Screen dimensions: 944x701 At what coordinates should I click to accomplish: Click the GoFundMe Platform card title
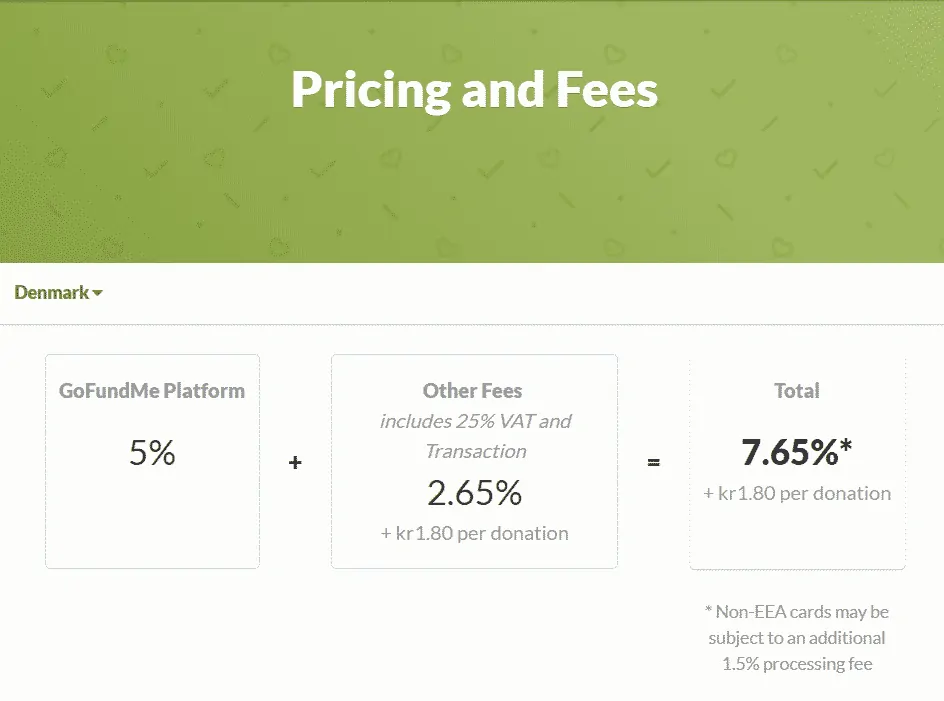[x=151, y=391]
